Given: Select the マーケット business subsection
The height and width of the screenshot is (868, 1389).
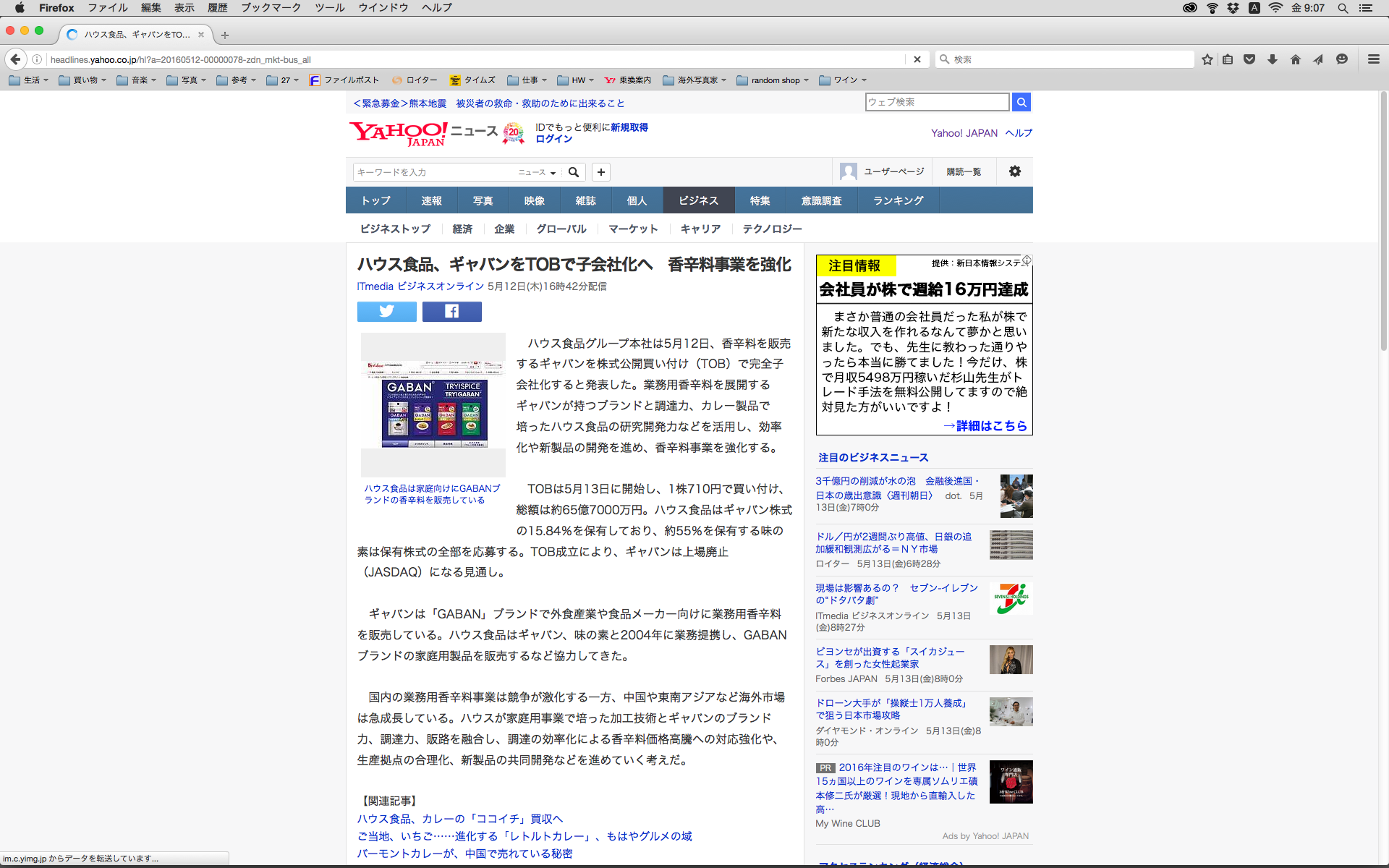Looking at the screenshot, I should [x=633, y=229].
